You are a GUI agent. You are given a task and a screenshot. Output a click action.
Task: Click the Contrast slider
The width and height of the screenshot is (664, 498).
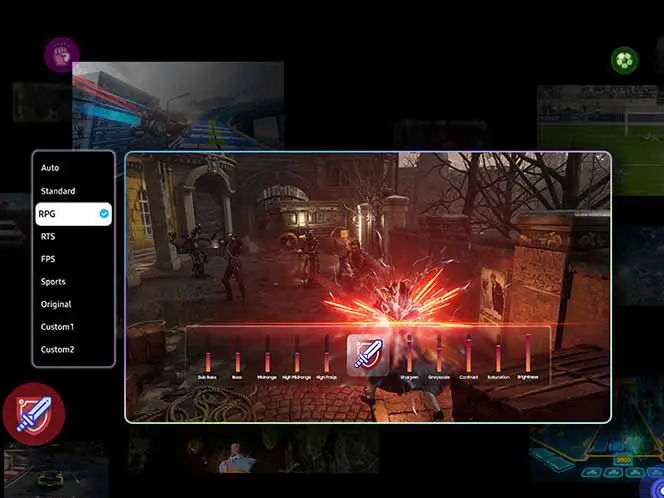click(468, 355)
